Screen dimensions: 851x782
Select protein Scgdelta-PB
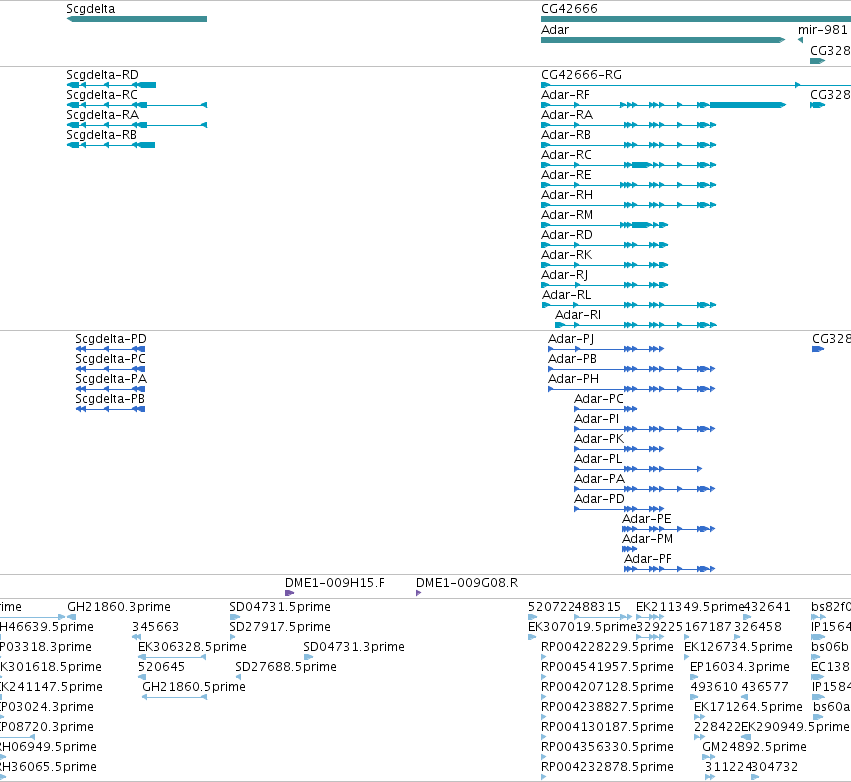[110, 409]
